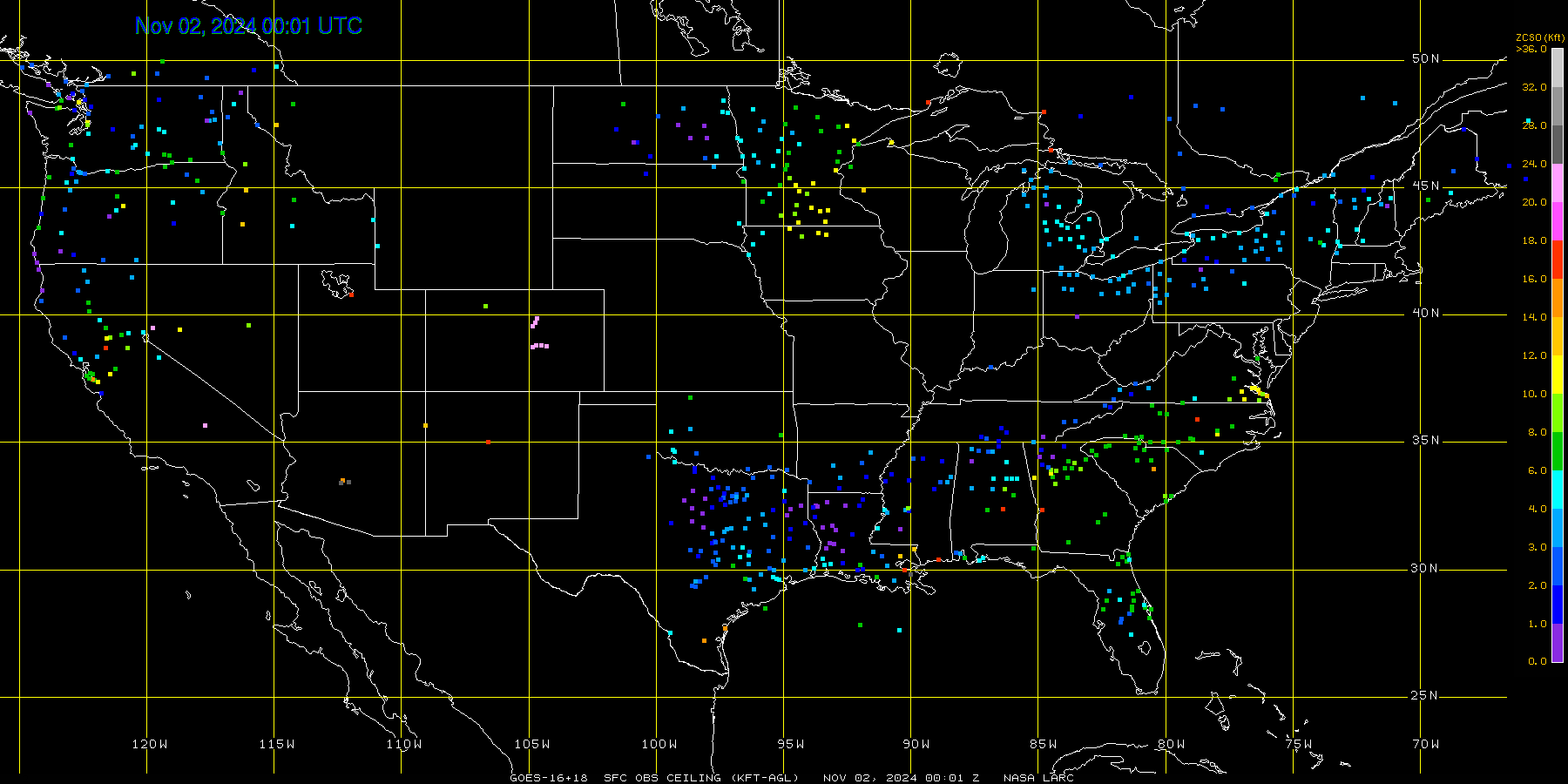Pick the deep blue 1–2 Kft swatch
Screen dimensions: 1568x784
[1558, 605]
